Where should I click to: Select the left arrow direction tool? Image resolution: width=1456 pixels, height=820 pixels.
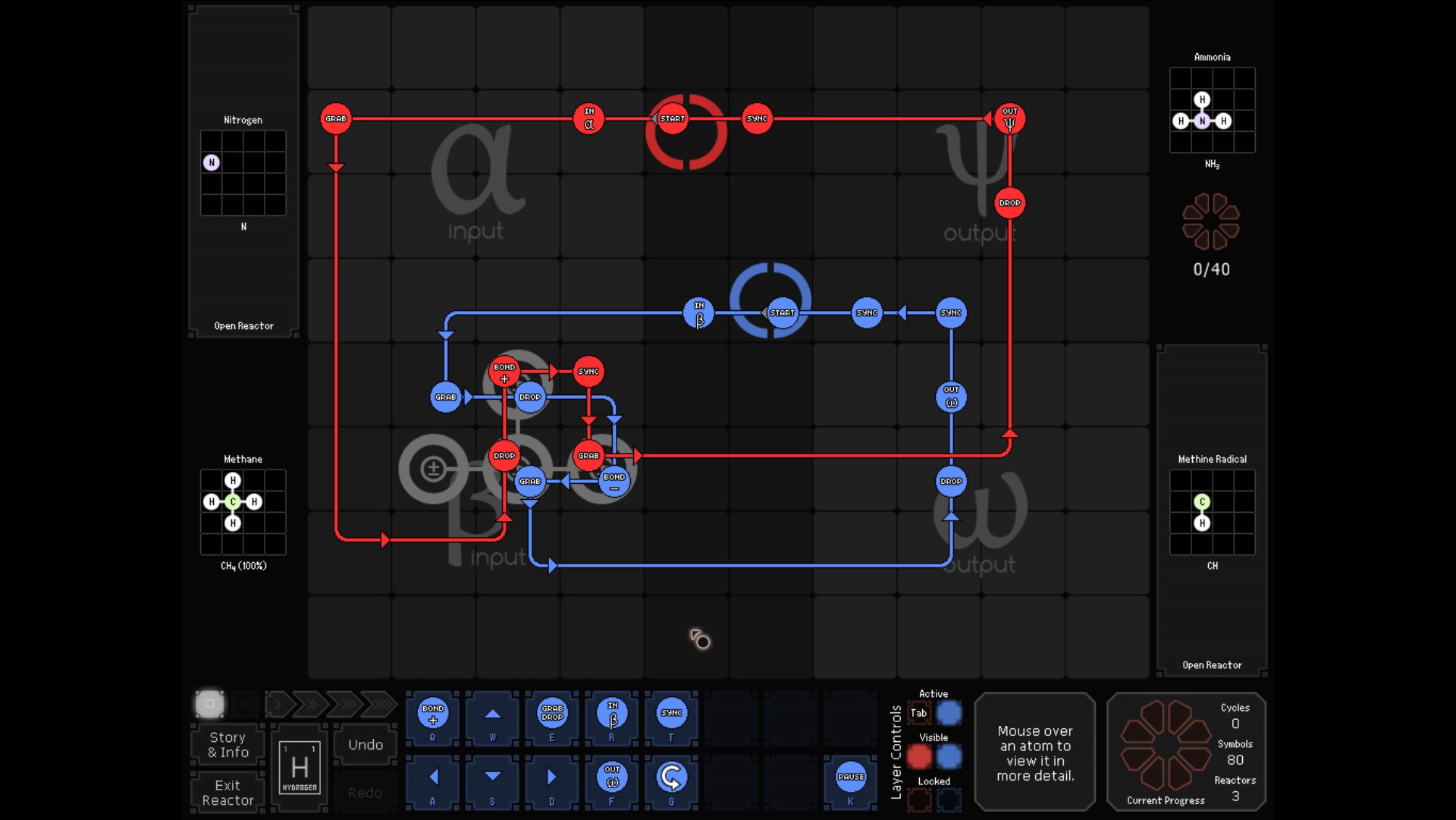433,777
